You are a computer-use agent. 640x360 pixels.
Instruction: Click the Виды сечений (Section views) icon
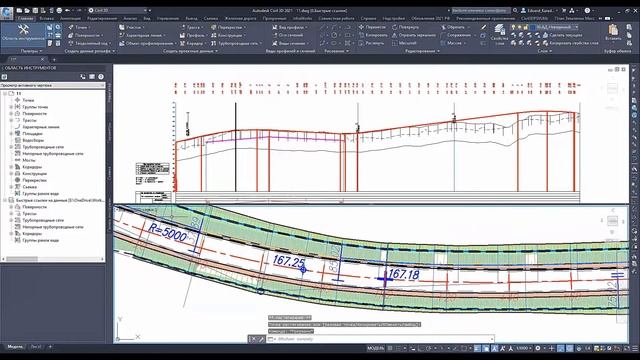(275, 43)
